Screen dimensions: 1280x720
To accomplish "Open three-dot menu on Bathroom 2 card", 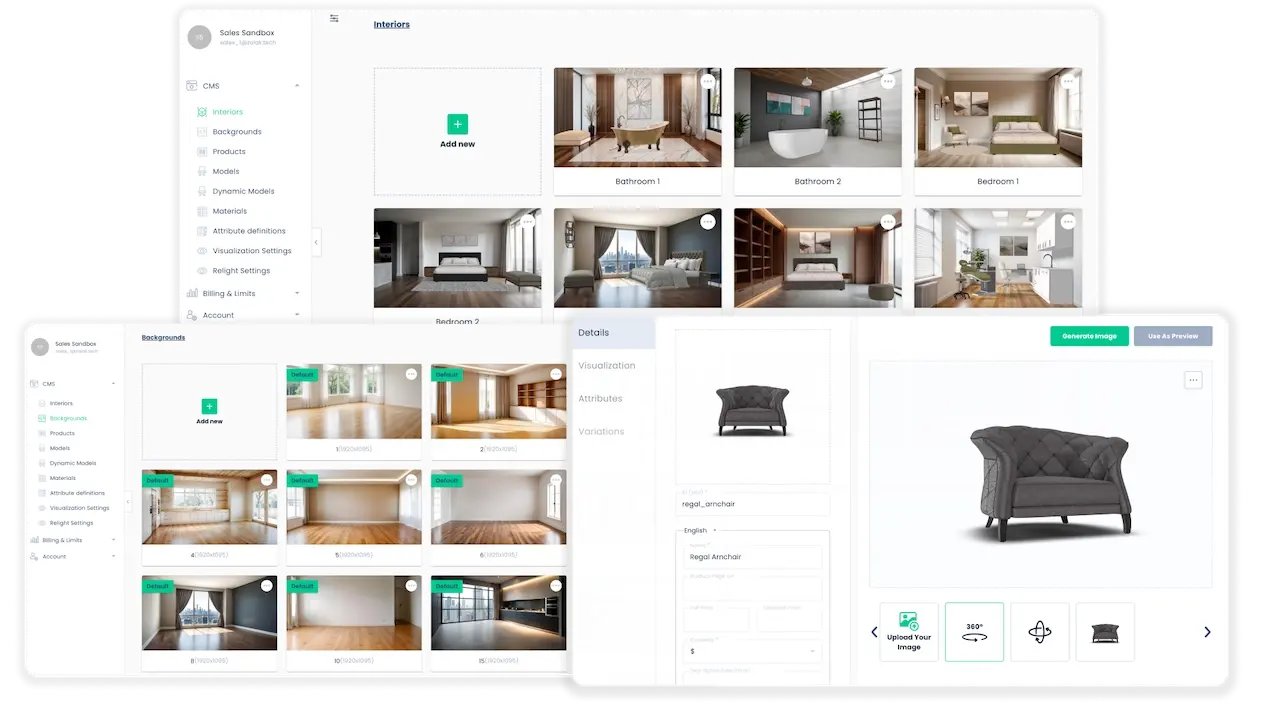I will pos(888,82).
